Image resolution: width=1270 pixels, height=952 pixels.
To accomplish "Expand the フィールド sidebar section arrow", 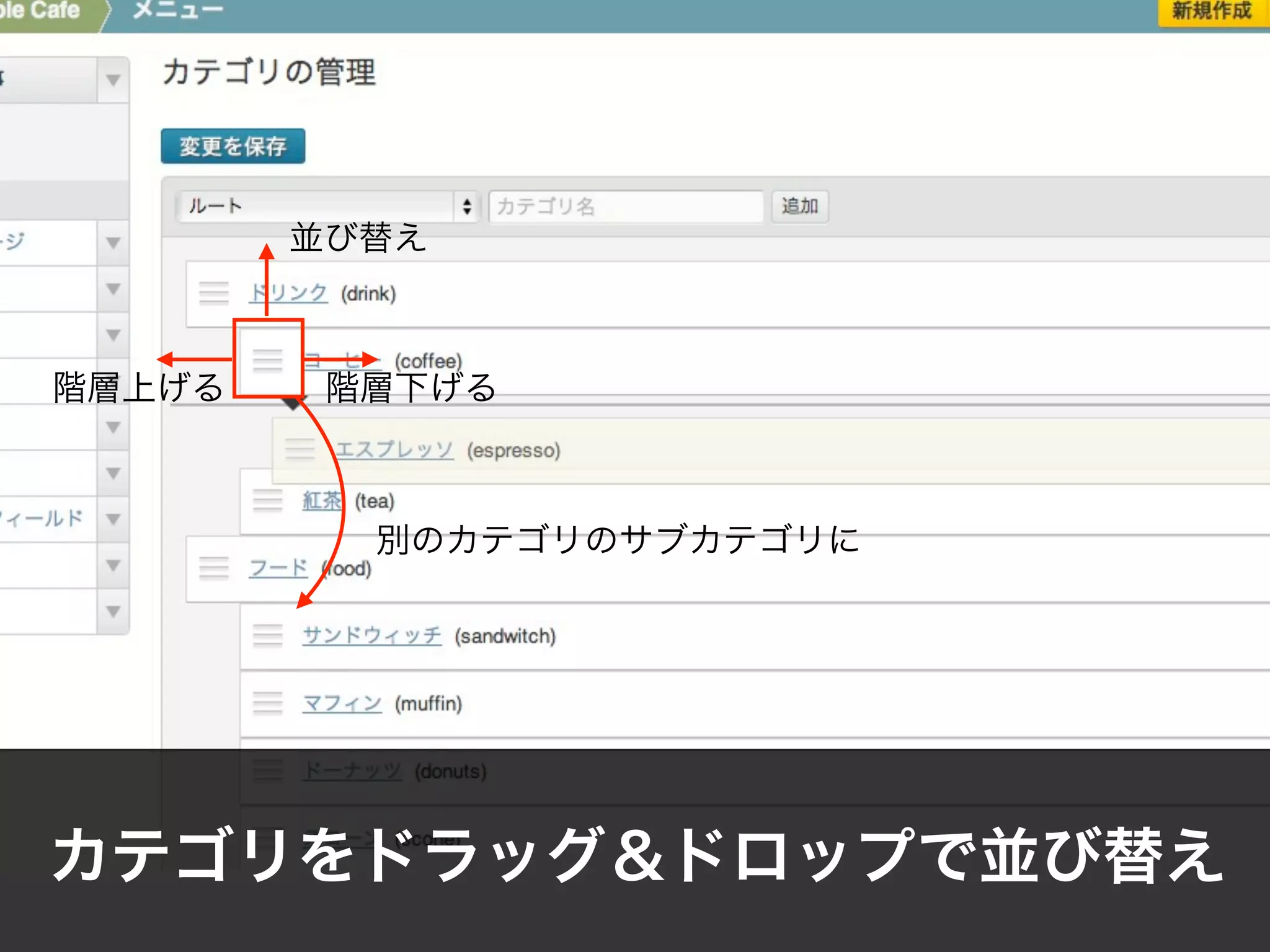I will tap(113, 519).
